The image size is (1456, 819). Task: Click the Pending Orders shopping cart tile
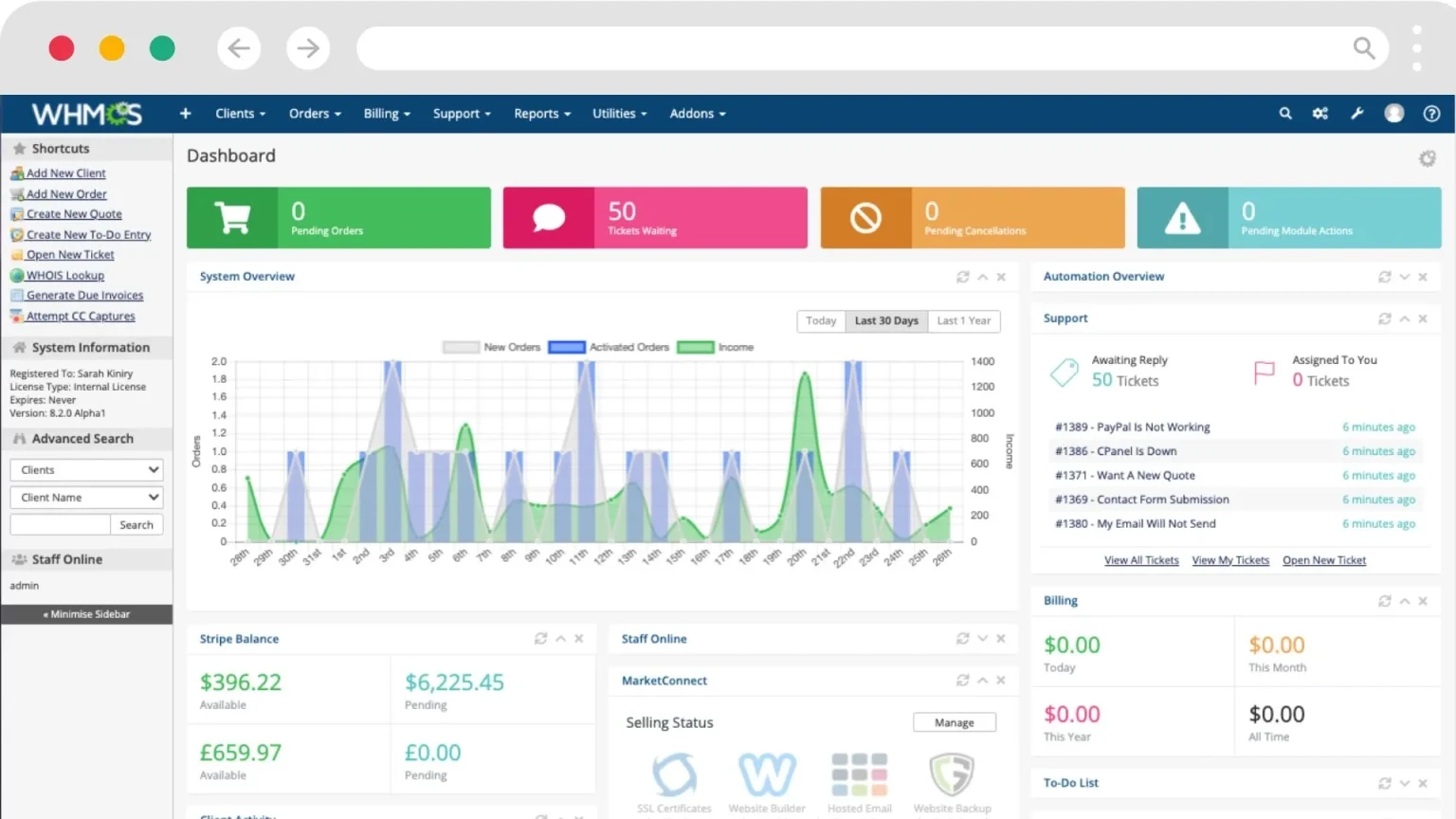(x=338, y=218)
